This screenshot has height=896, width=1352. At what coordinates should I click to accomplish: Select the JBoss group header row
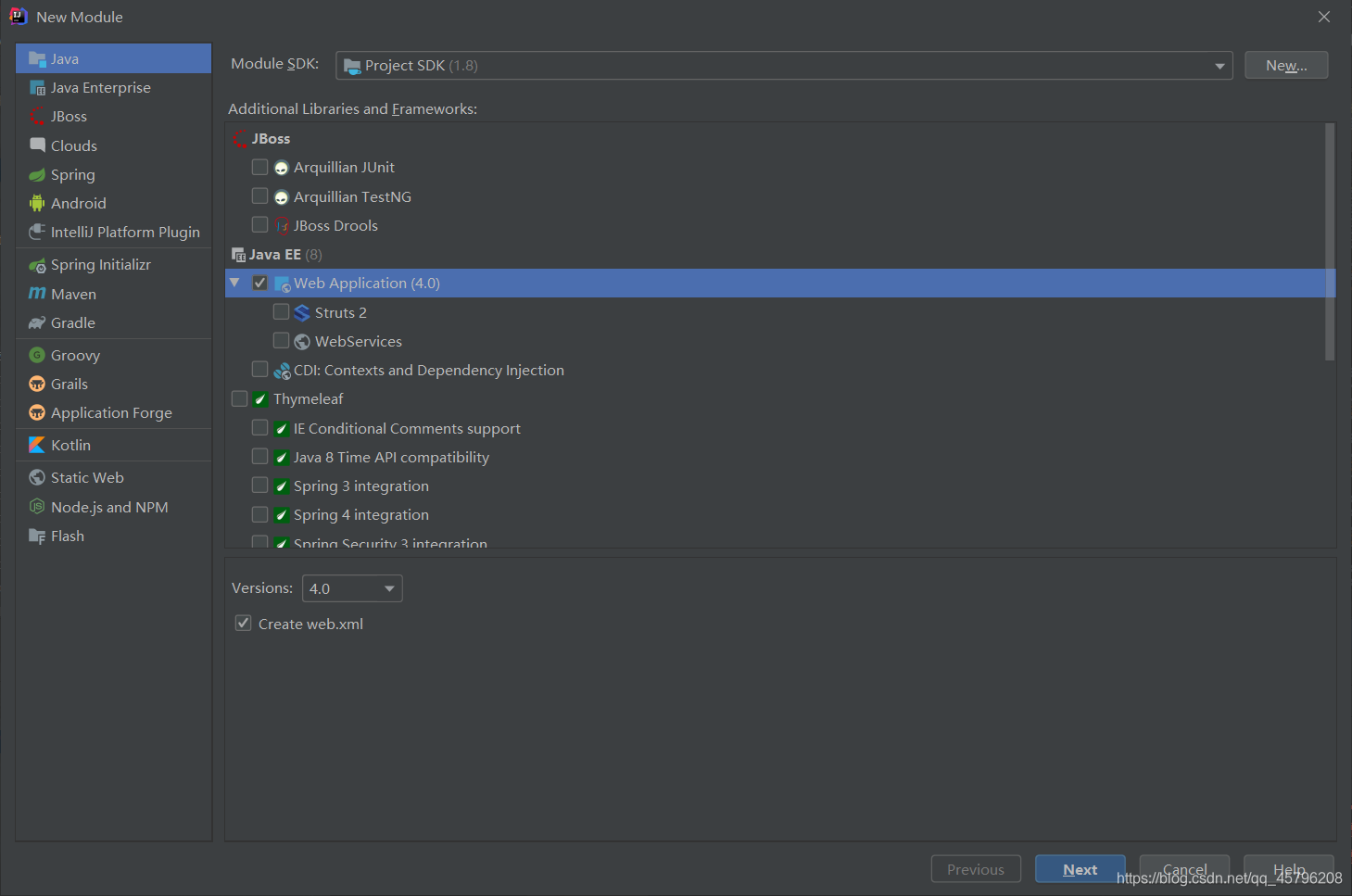pyautogui.click(x=775, y=139)
